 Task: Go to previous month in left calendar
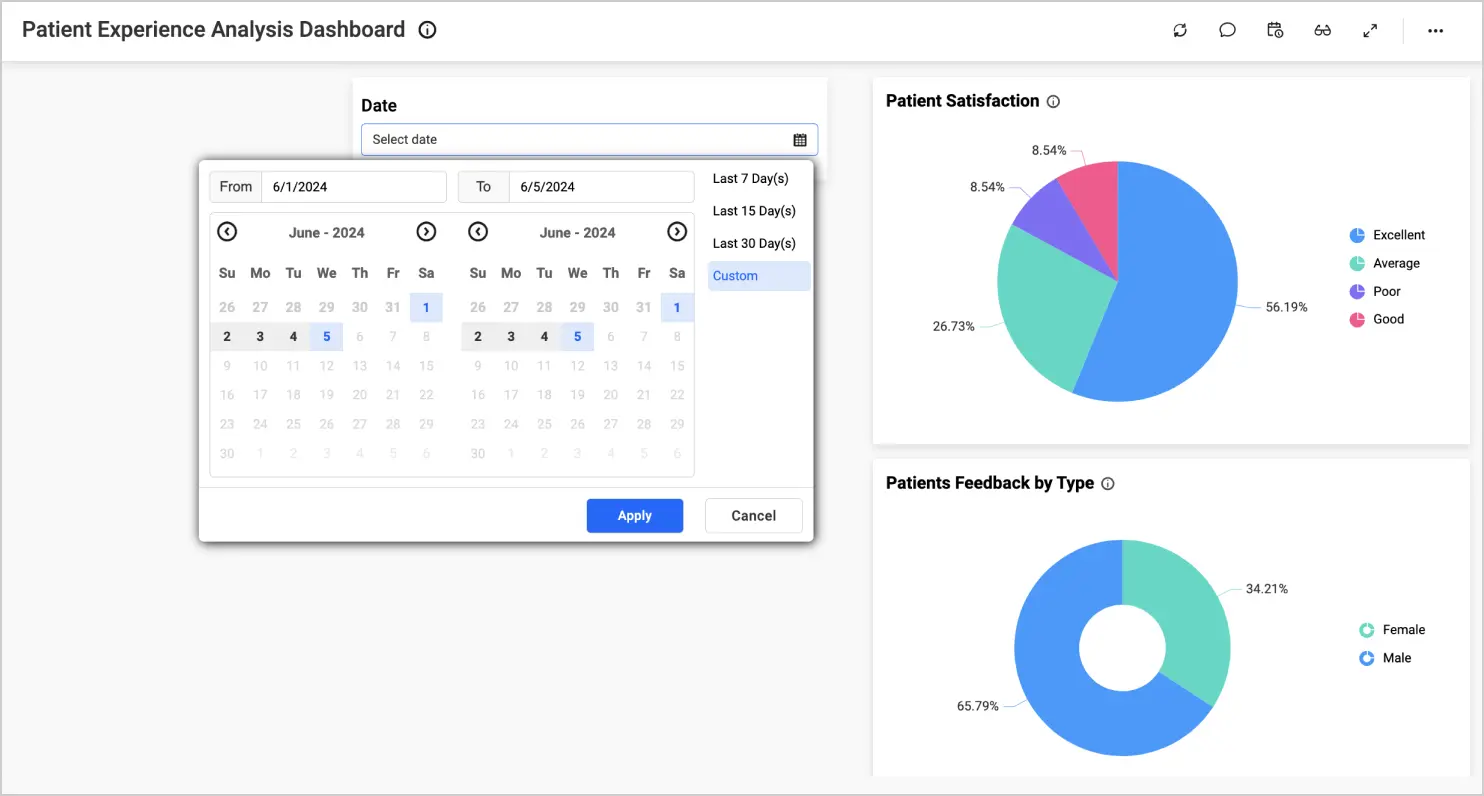point(227,232)
